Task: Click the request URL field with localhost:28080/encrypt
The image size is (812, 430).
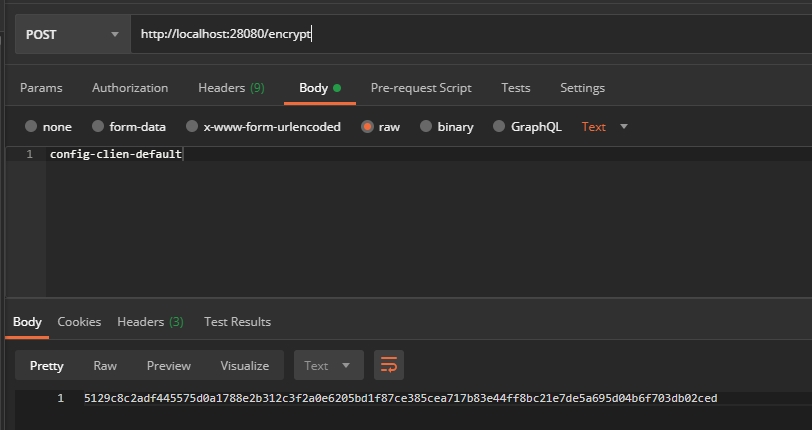Action: coord(471,34)
